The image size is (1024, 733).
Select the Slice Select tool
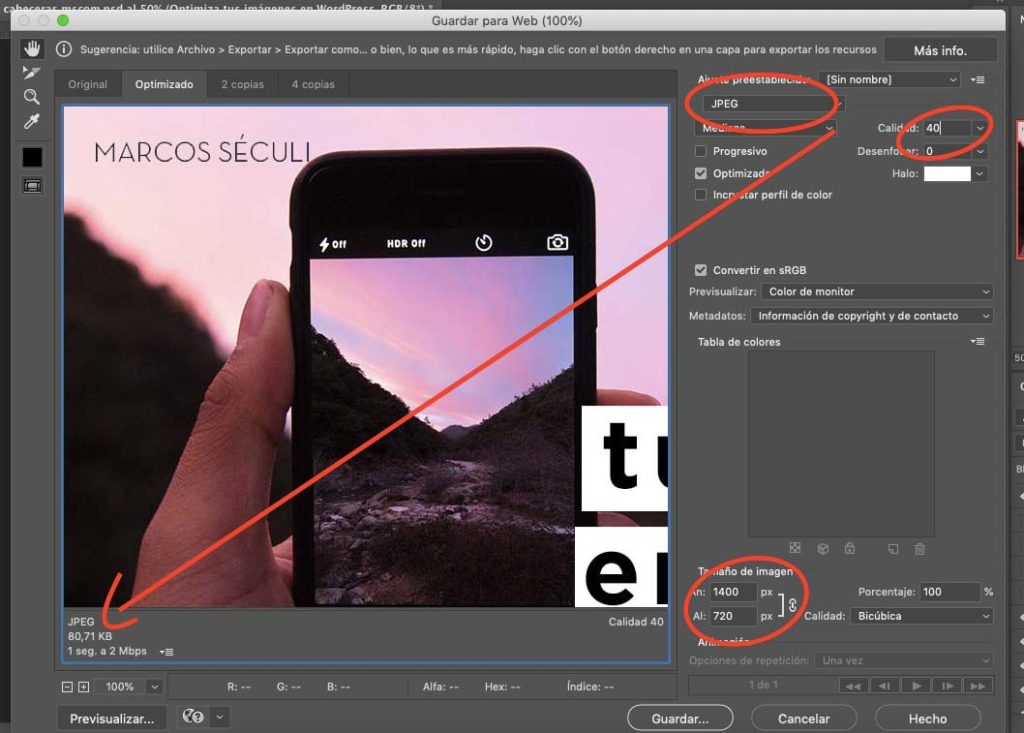31,73
